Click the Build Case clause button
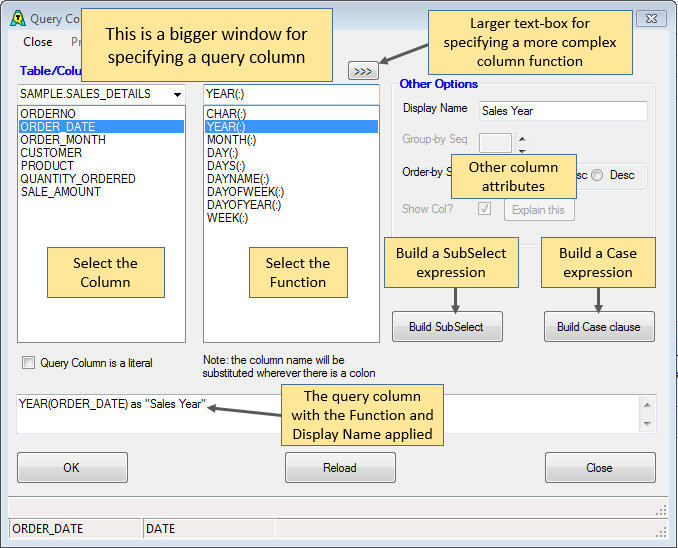Screen dimensions: 678x548 tap(599, 327)
